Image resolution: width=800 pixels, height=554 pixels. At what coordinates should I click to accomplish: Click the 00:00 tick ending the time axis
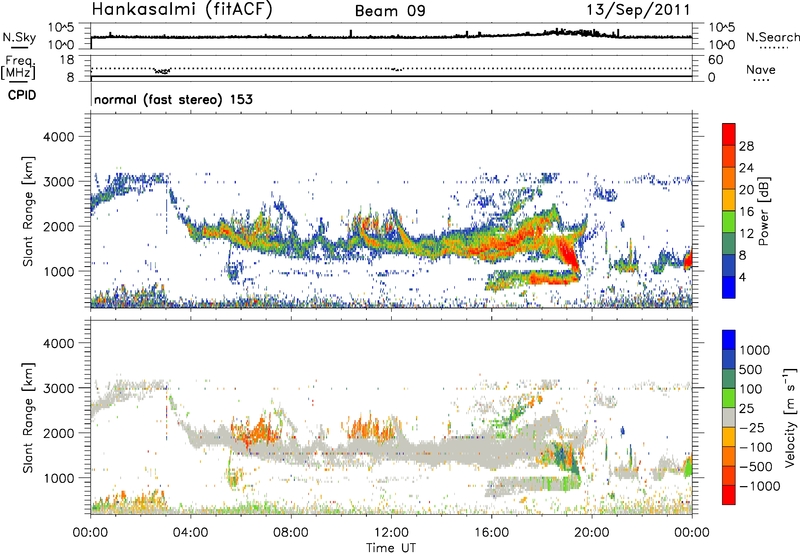point(692,533)
